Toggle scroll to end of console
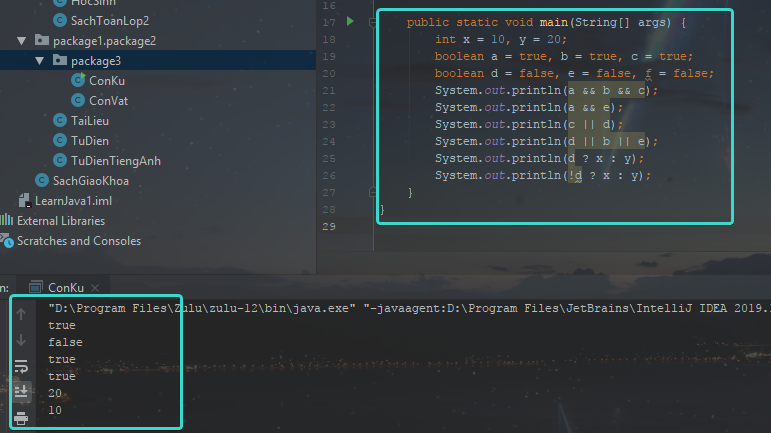This screenshot has width=771, height=433. coord(21,391)
